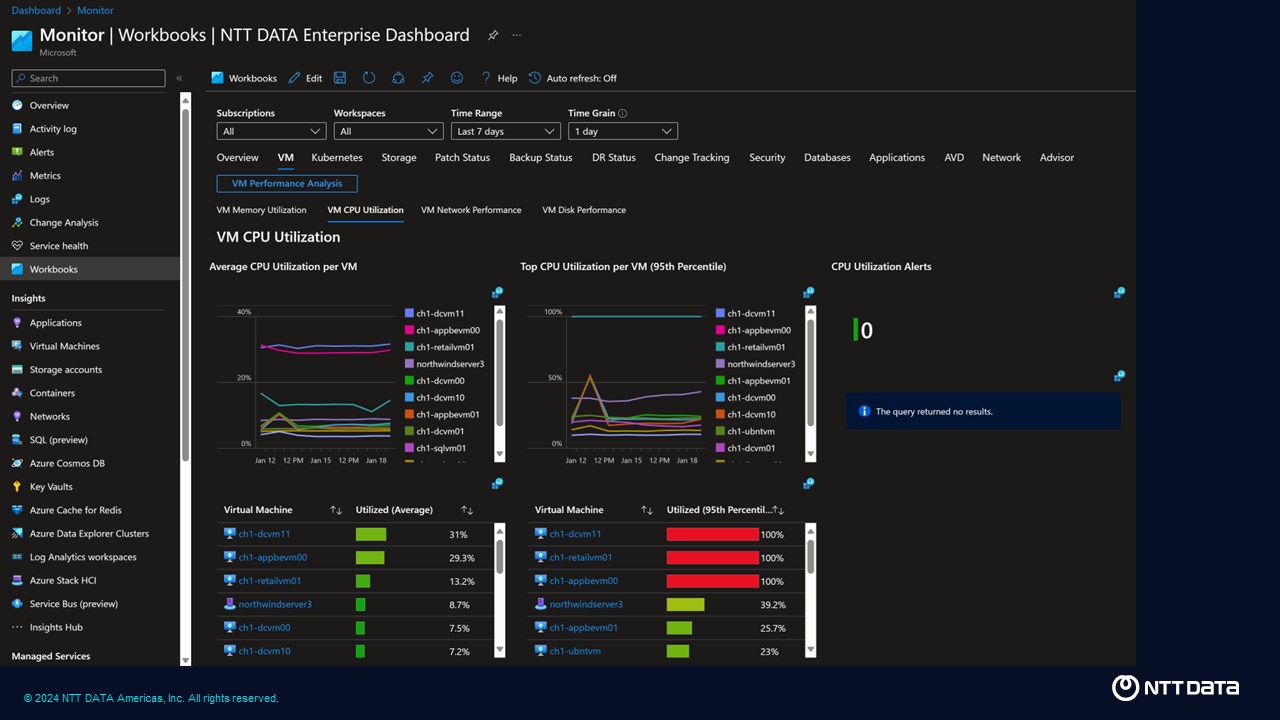Screen dimensions: 1280x720
Task: Open the Time Range dropdown
Action: pyautogui.click(x=505, y=131)
